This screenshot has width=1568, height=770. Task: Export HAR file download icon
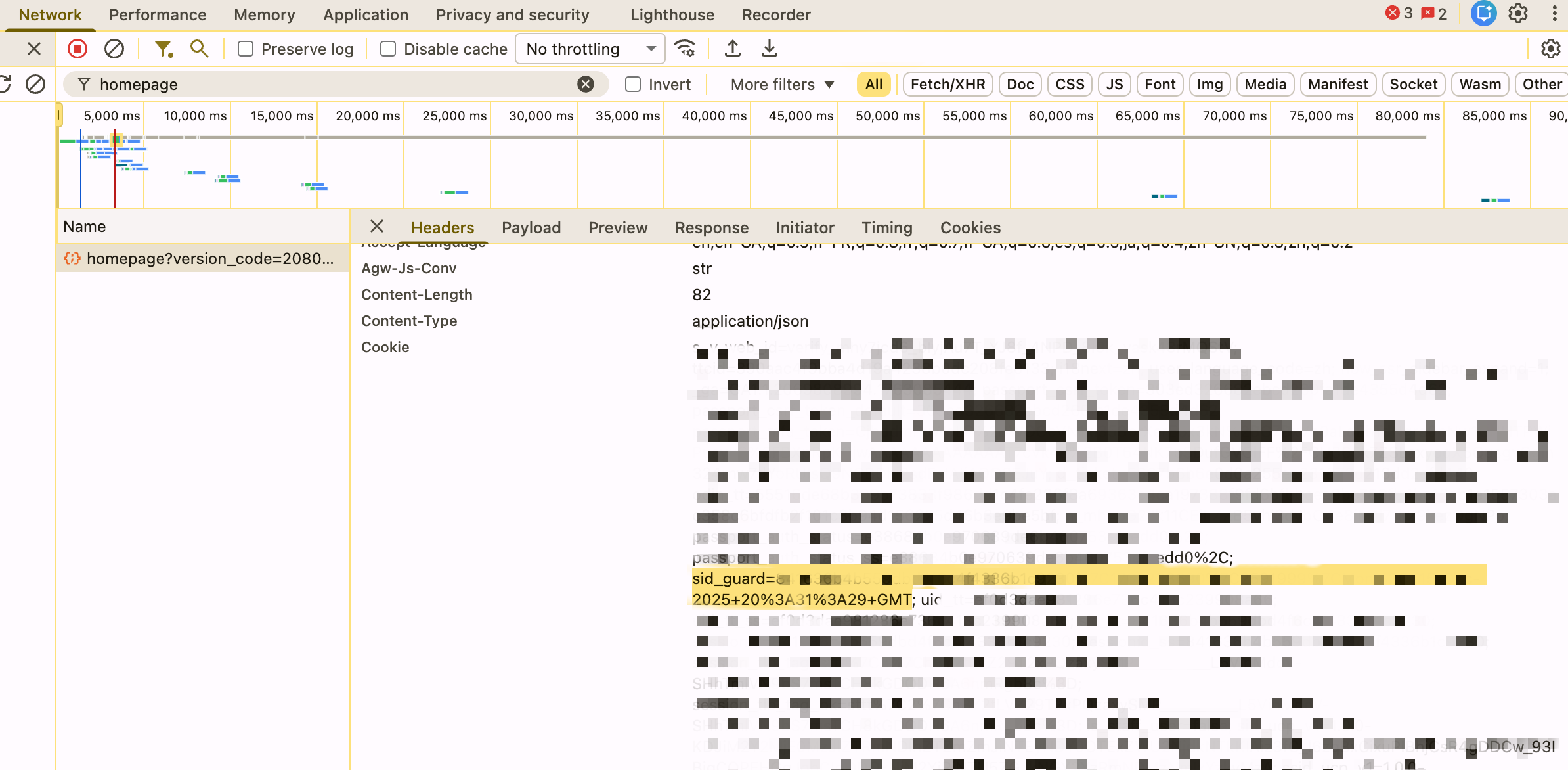click(x=770, y=49)
